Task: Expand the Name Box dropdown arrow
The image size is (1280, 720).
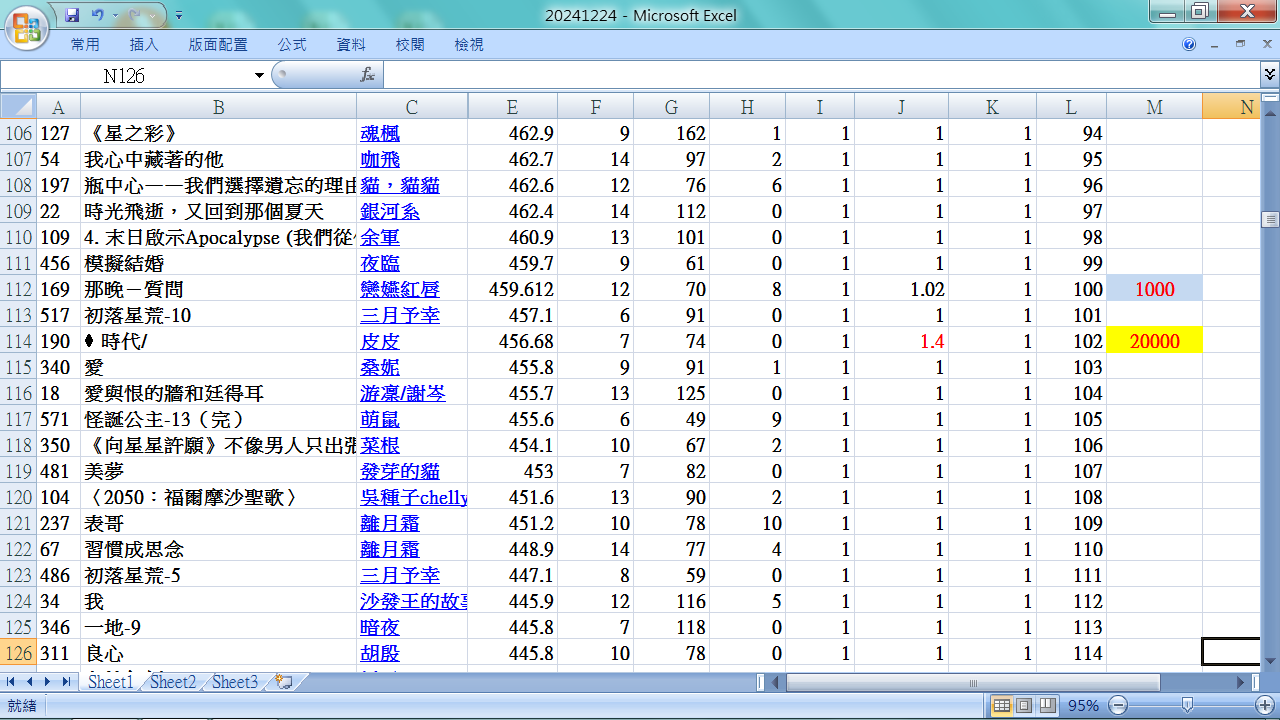Action: 260,75
